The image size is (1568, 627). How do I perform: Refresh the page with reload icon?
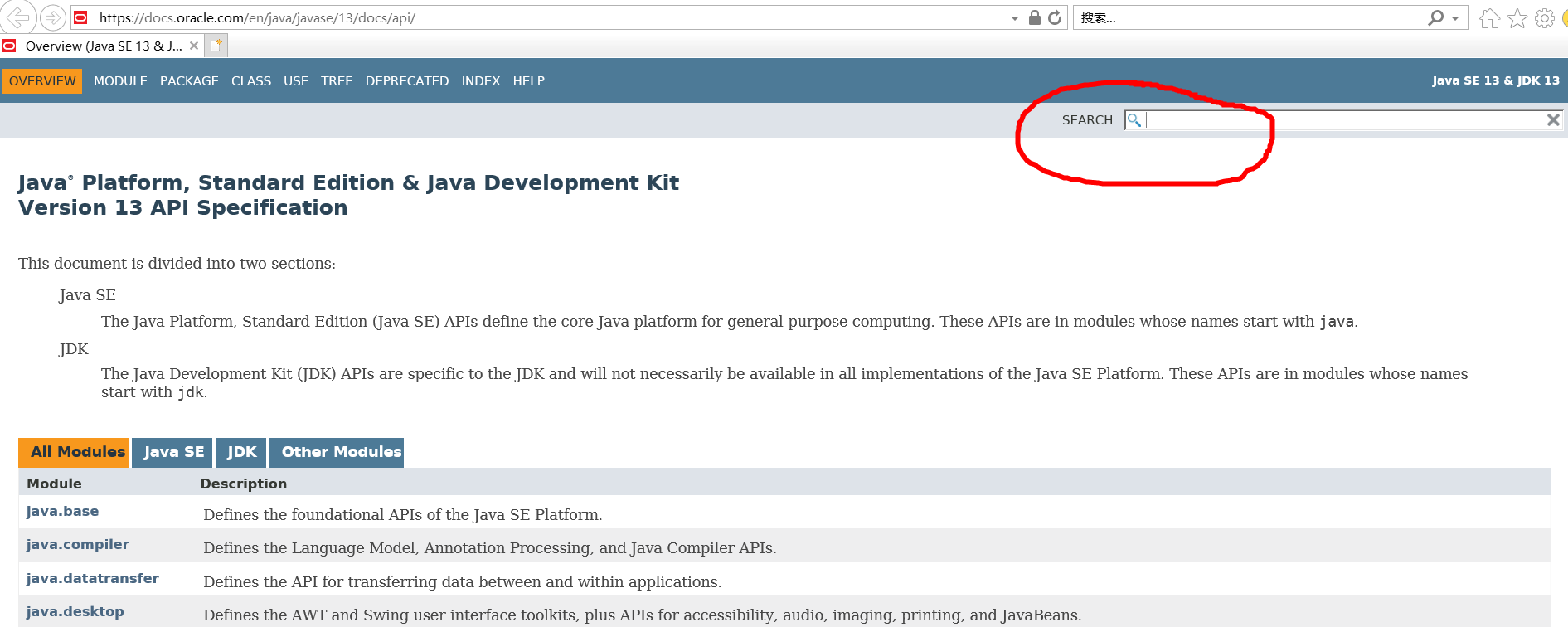pyautogui.click(x=1055, y=17)
